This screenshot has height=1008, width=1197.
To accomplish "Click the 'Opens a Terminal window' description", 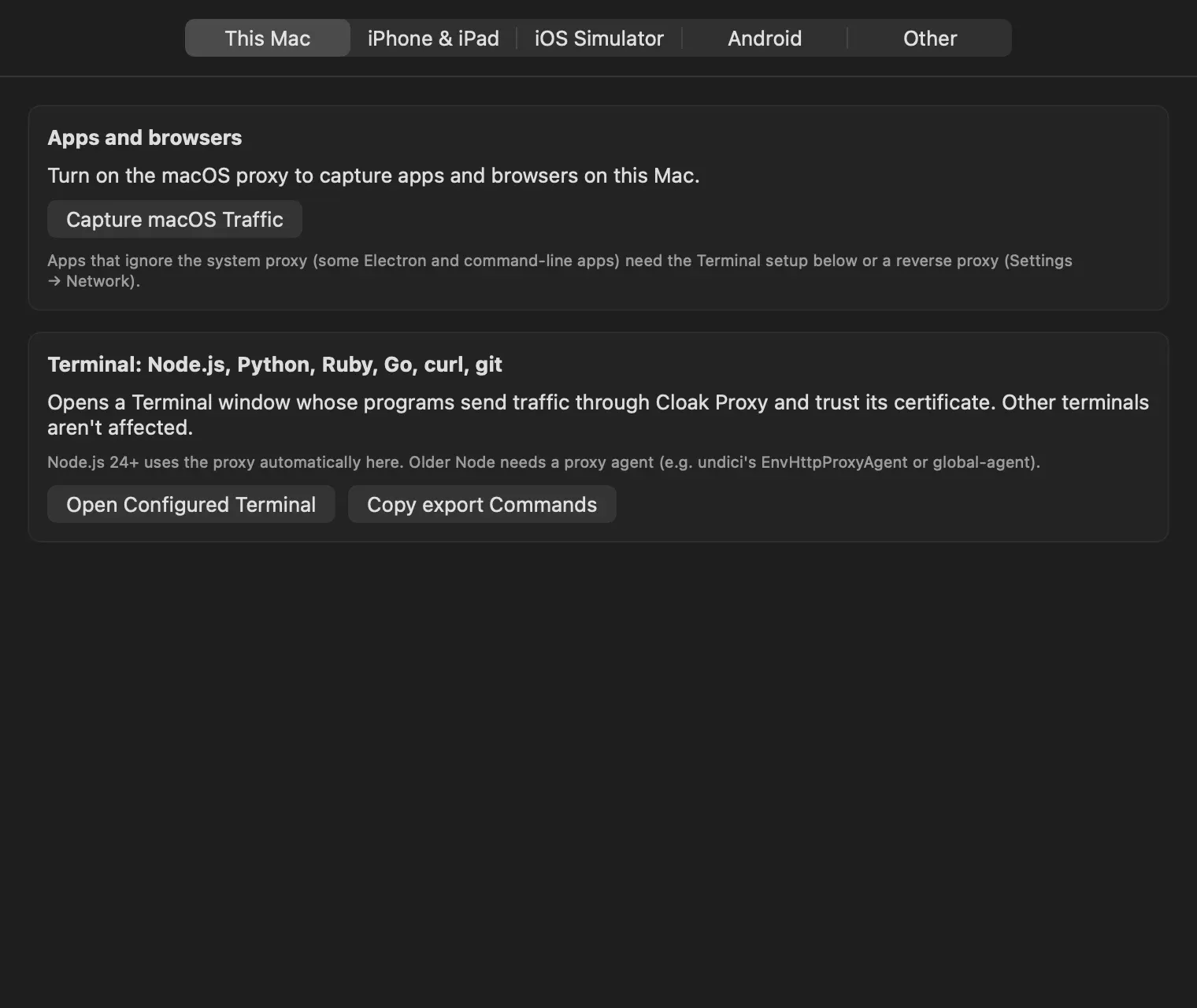I will [x=598, y=415].
